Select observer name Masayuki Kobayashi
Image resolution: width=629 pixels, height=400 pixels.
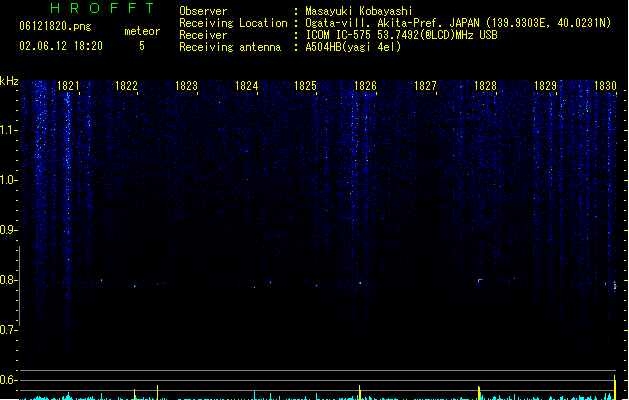(x=359, y=11)
